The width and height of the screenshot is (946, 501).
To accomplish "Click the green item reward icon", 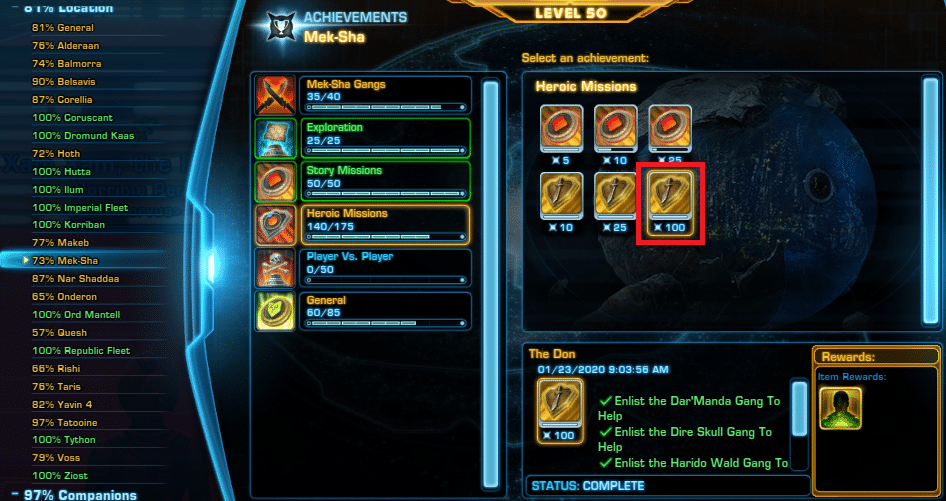I will click(x=840, y=408).
